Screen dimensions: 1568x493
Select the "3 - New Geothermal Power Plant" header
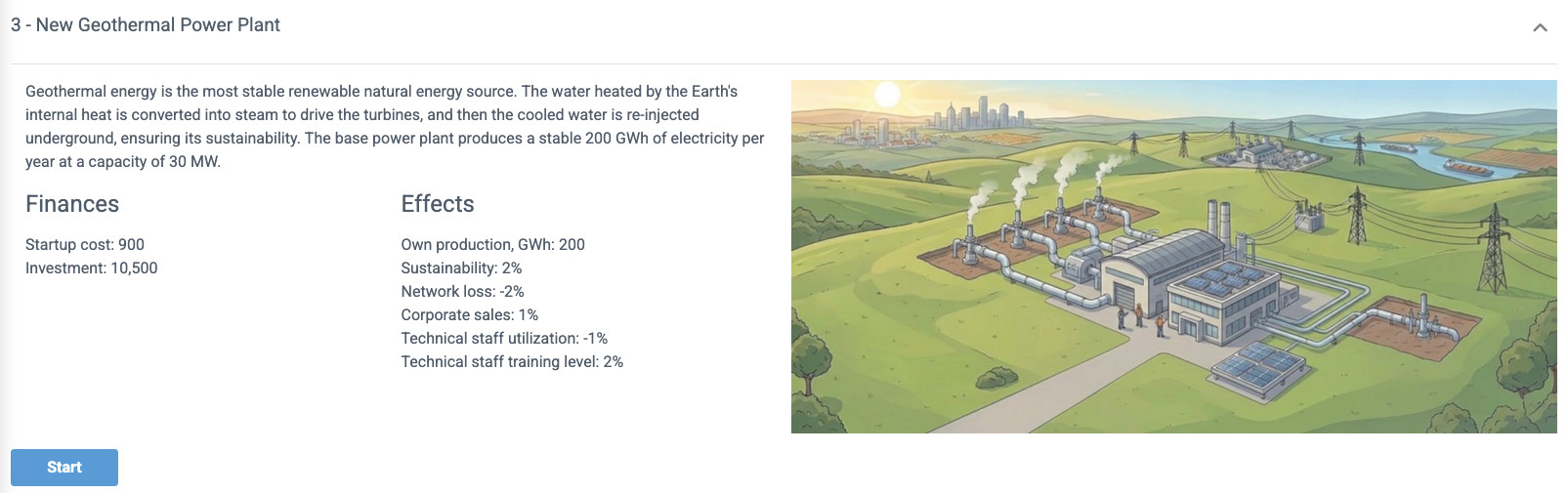click(146, 25)
